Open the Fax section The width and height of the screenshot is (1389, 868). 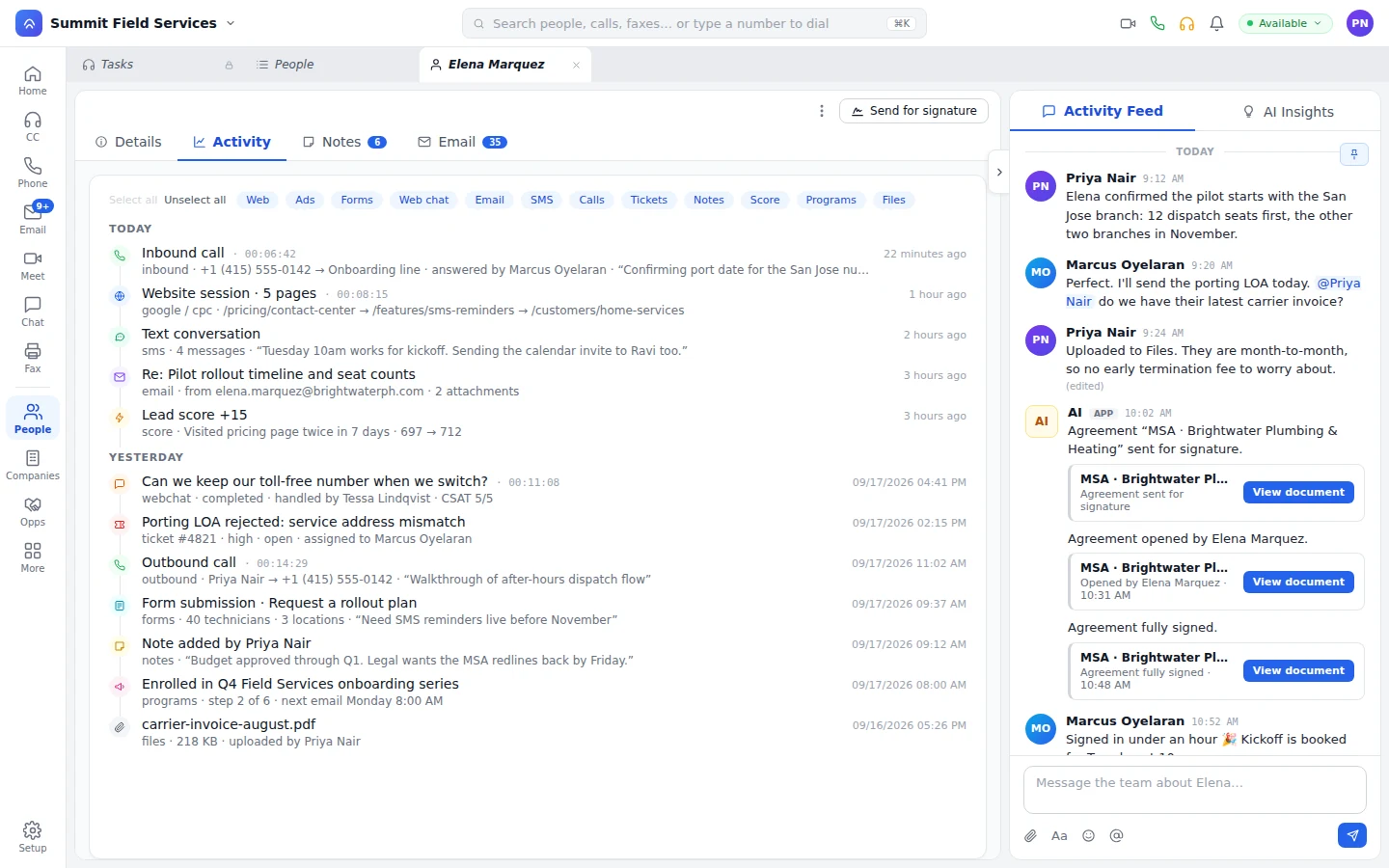pos(33,359)
